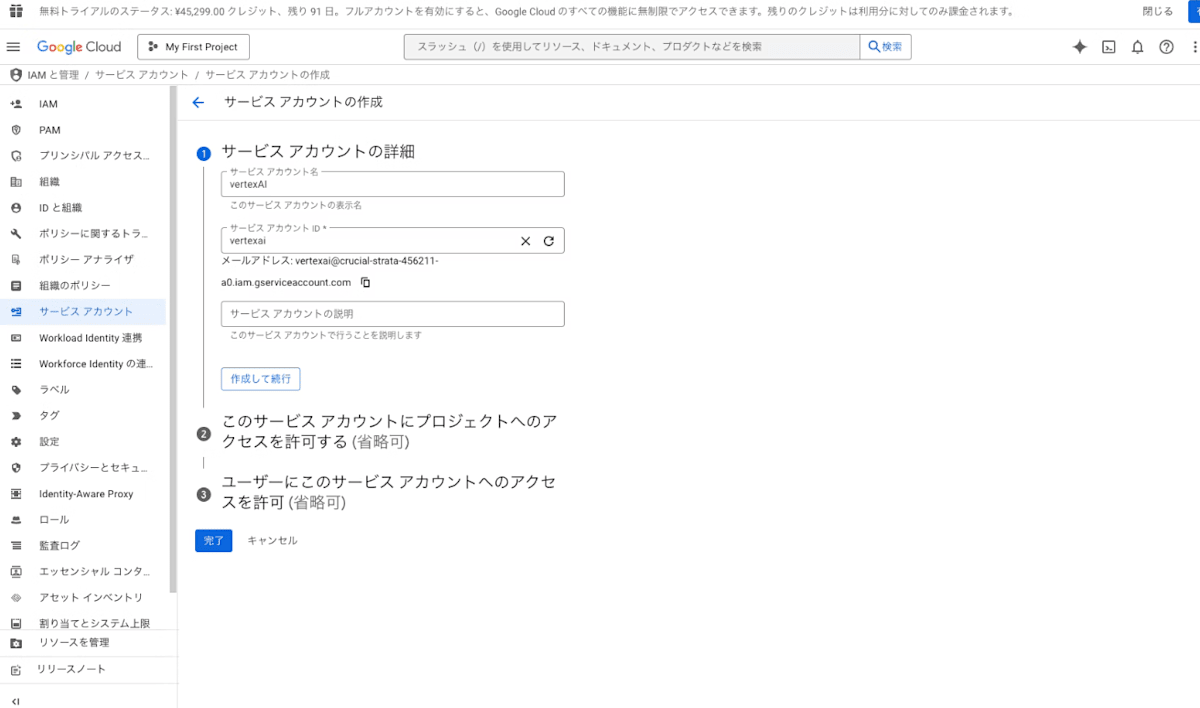The width and height of the screenshot is (1200, 708).
Task: Click the 設定 gear icon
Action: pyautogui.click(x=16, y=442)
